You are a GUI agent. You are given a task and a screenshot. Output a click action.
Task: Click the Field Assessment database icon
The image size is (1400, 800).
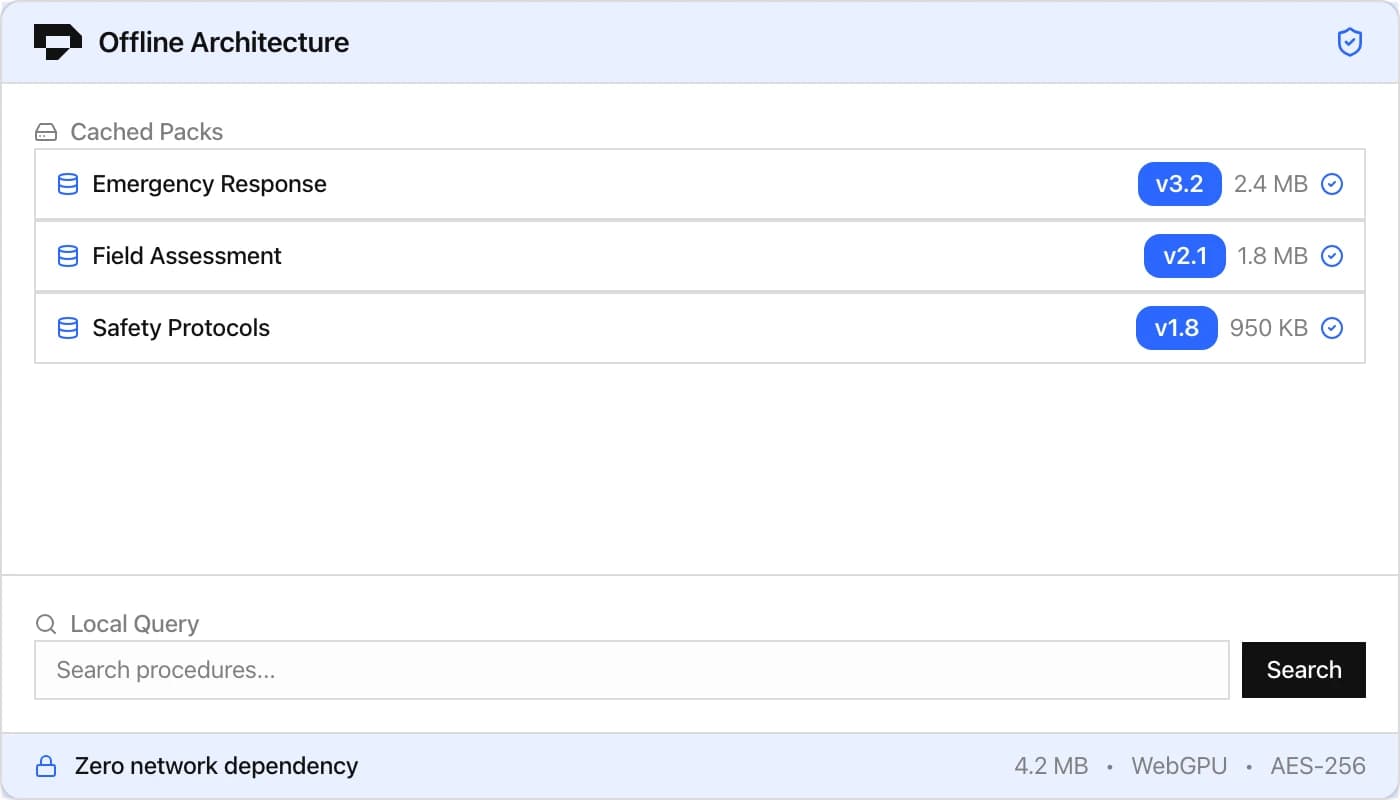click(x=68, y=256)
